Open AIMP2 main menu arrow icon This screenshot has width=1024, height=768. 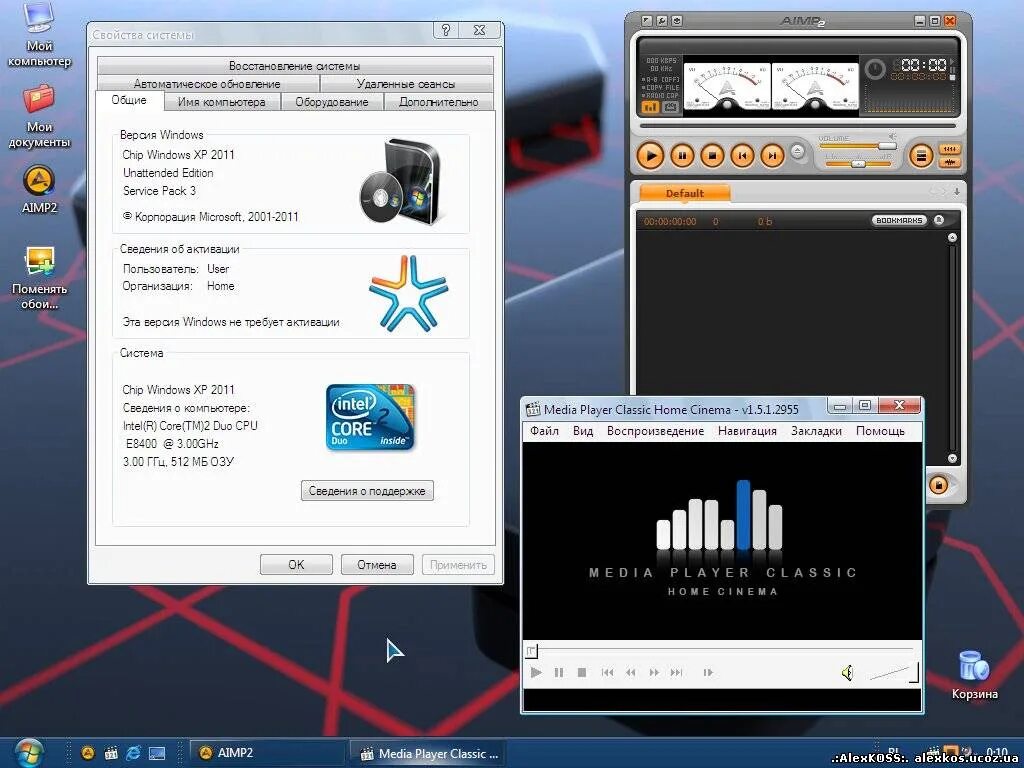pos(647,21)
